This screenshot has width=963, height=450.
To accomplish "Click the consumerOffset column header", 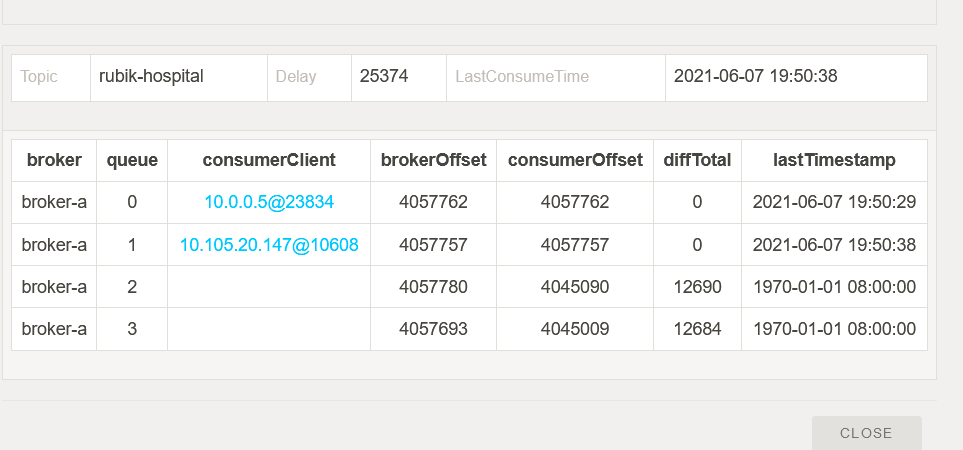I will pos(575,160).
